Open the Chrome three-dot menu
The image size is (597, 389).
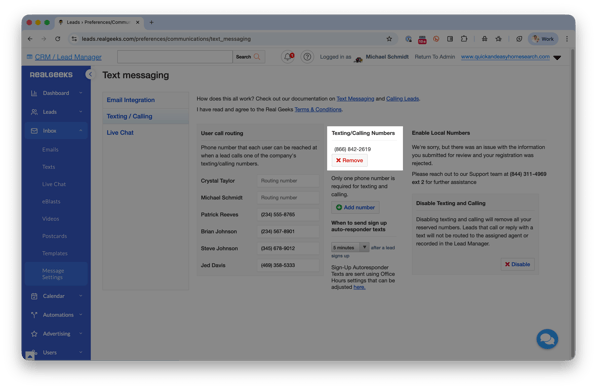567,39
